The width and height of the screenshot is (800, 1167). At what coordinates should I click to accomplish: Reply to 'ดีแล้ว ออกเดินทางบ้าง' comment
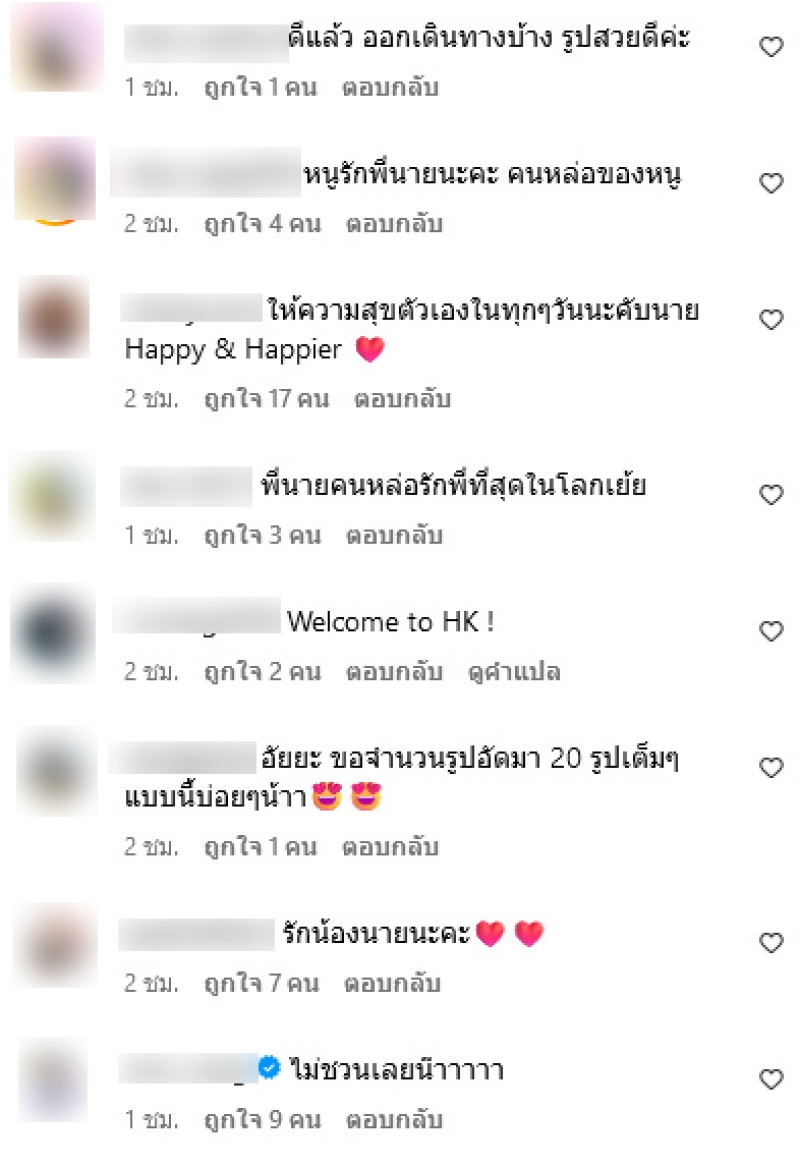coord(390,88)
